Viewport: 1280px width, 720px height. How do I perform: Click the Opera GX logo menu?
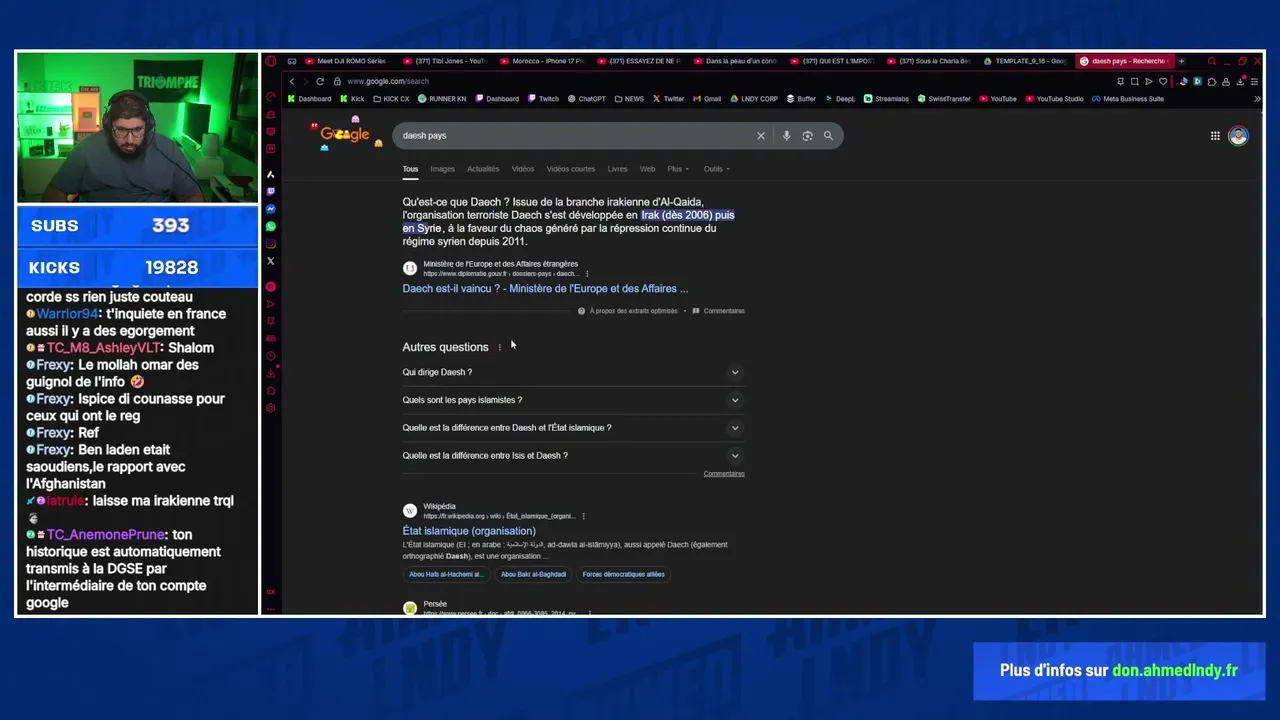pyautogui.click(x=270, y=61)
